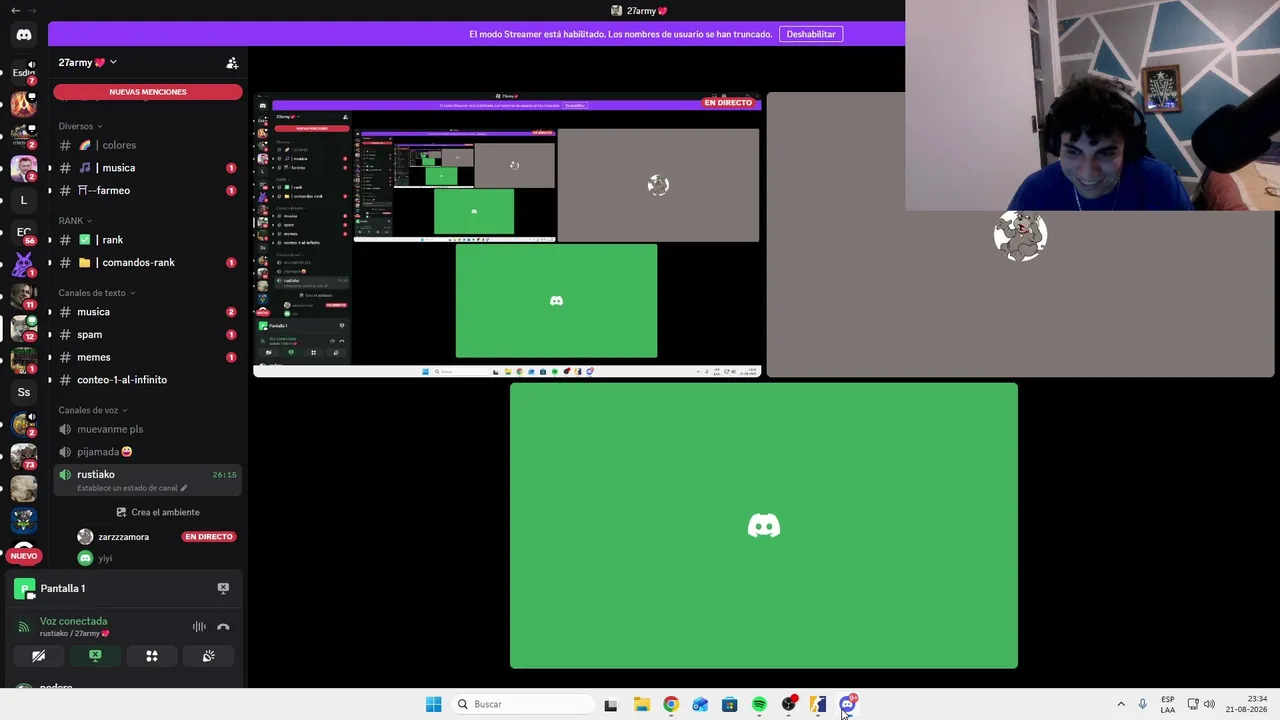Open the musica channel under Canales de texto
The width and height of the screenshot is (1280, 720).
point(147,312)
